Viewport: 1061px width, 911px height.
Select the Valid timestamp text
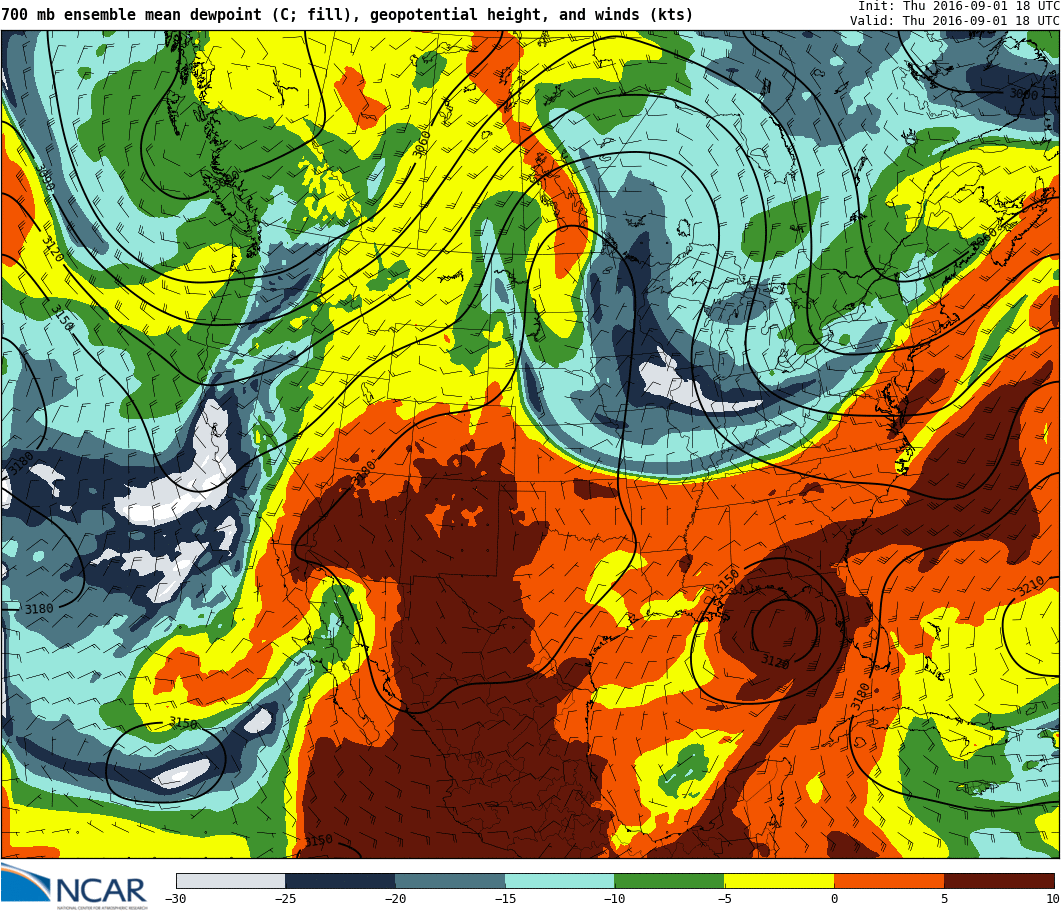tap(954, 21)
